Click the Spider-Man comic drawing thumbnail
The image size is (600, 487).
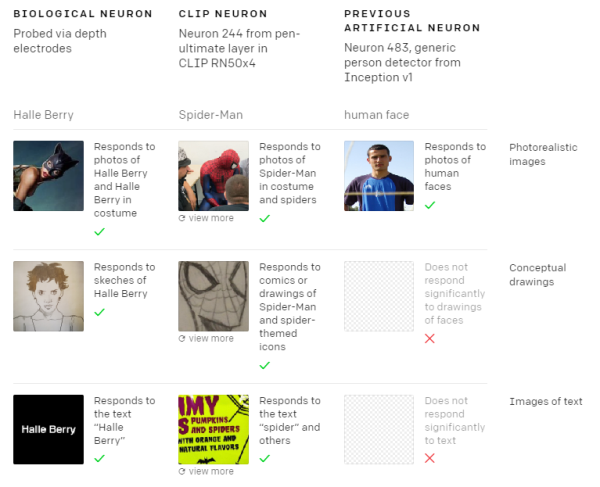click(x=213, y=296)
